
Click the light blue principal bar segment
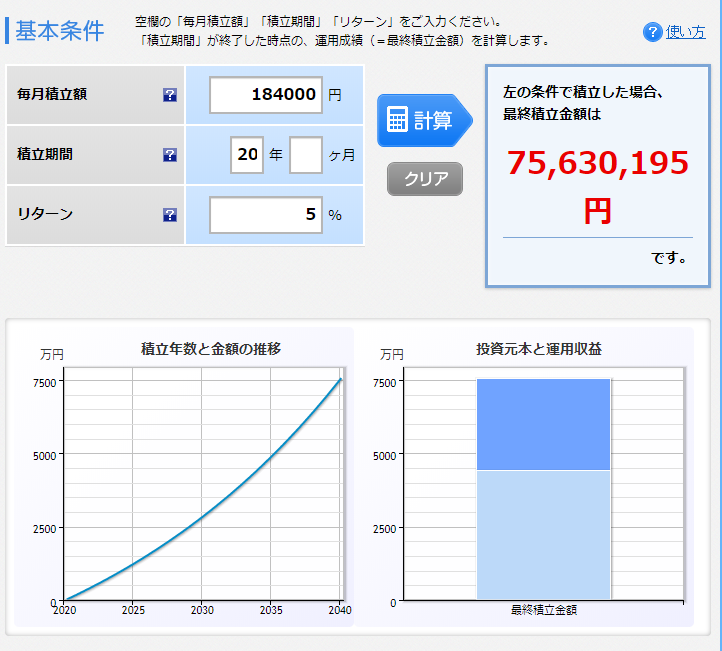pos(543,535)
